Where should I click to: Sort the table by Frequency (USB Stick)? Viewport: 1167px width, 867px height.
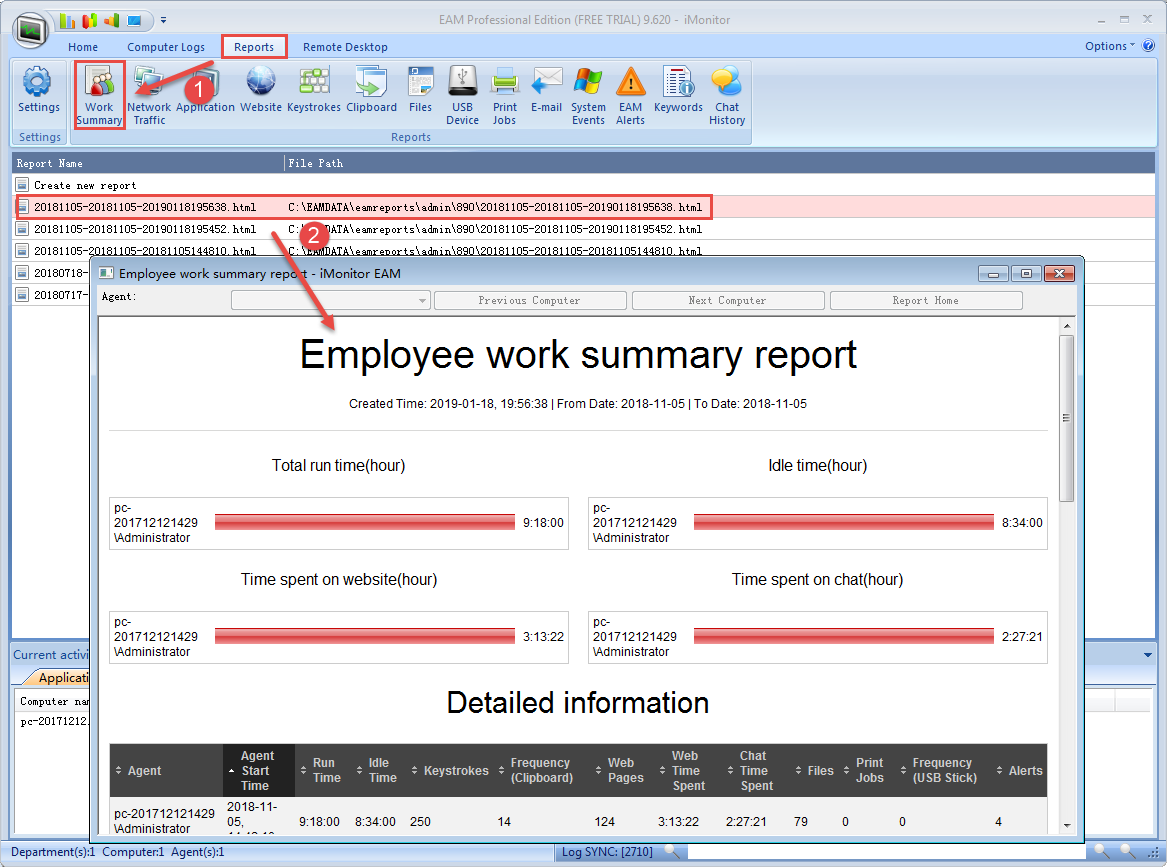[x=940, y=771]
